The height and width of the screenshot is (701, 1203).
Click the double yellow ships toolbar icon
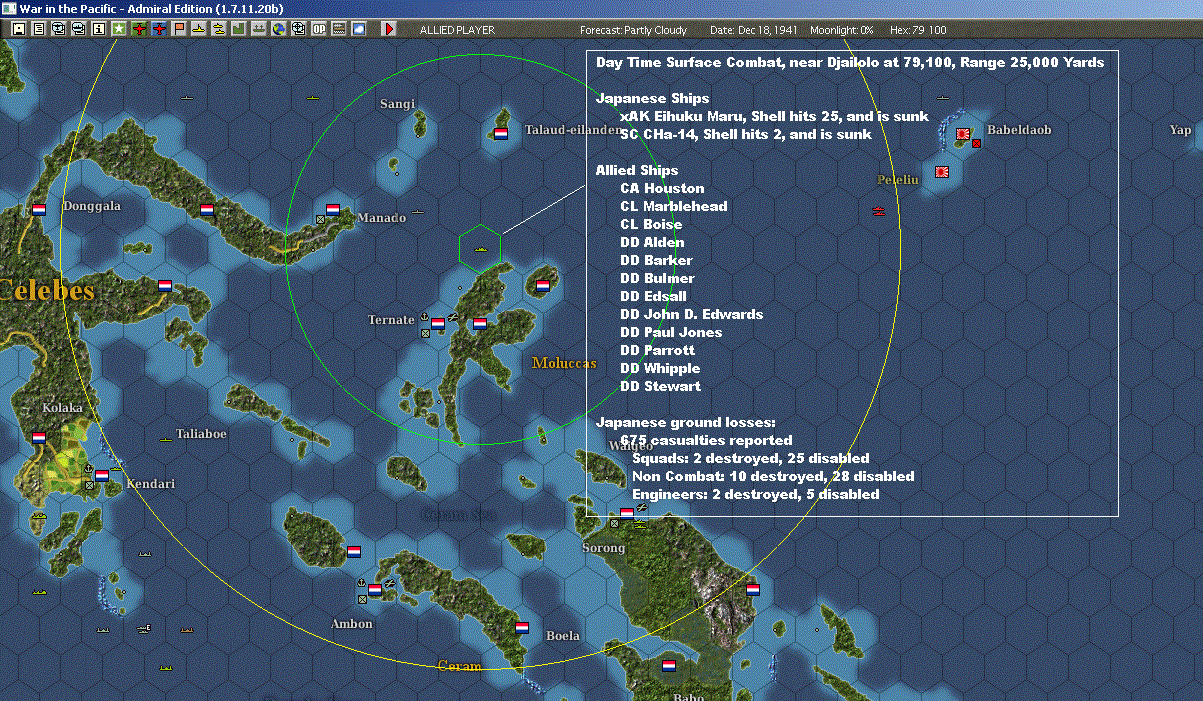[219, 29]
